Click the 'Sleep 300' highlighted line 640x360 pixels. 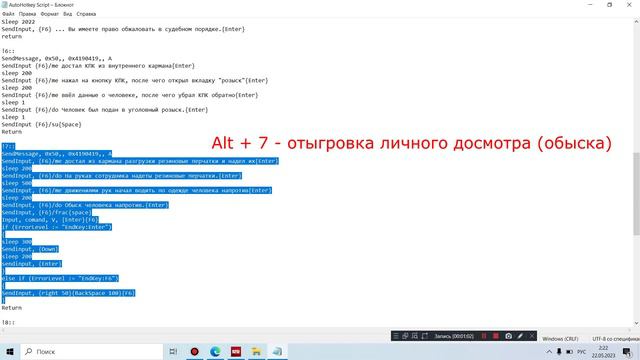coord(17,242)
